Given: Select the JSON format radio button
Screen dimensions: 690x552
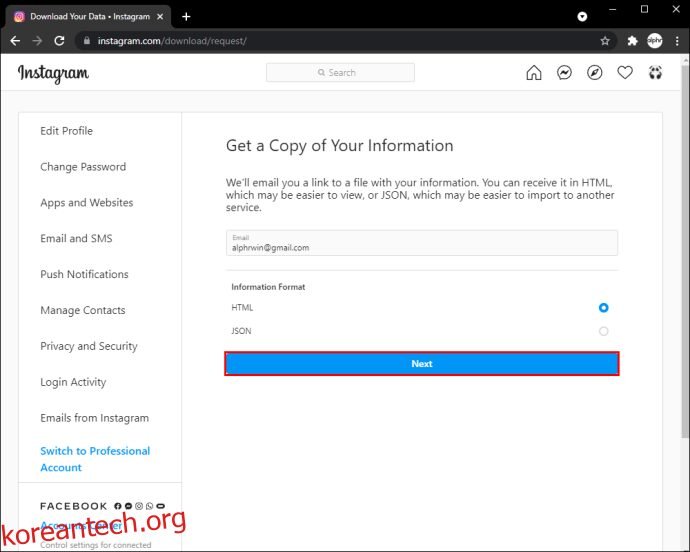Looking at the screenshot, I should click(603, 331).
